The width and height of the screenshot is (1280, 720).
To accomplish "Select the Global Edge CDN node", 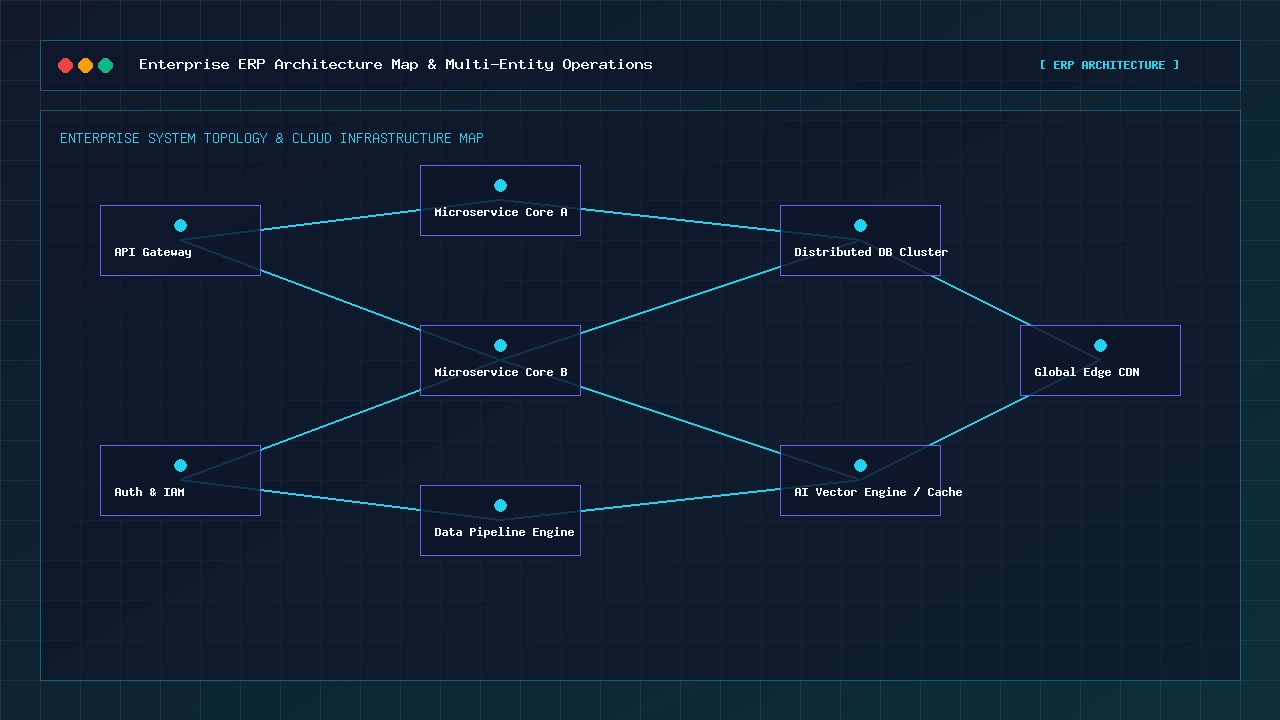I will pyautogui.click(x=1100, y=360).
